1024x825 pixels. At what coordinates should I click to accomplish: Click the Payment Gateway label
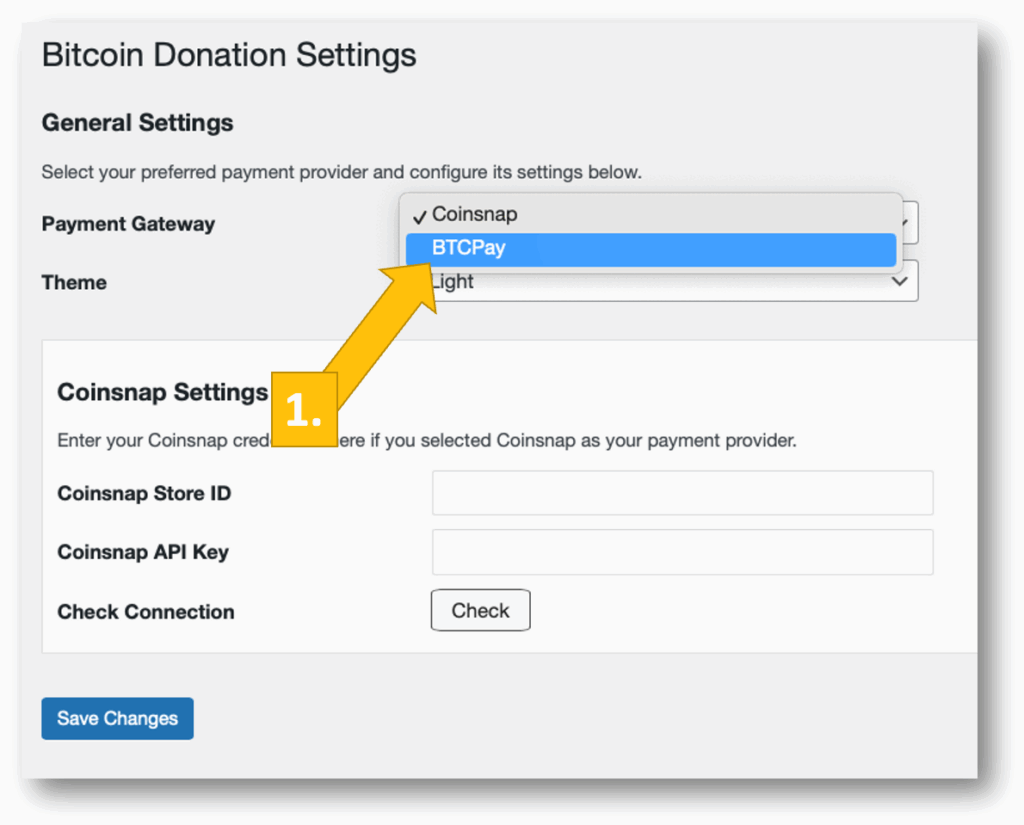pos(128,224)
